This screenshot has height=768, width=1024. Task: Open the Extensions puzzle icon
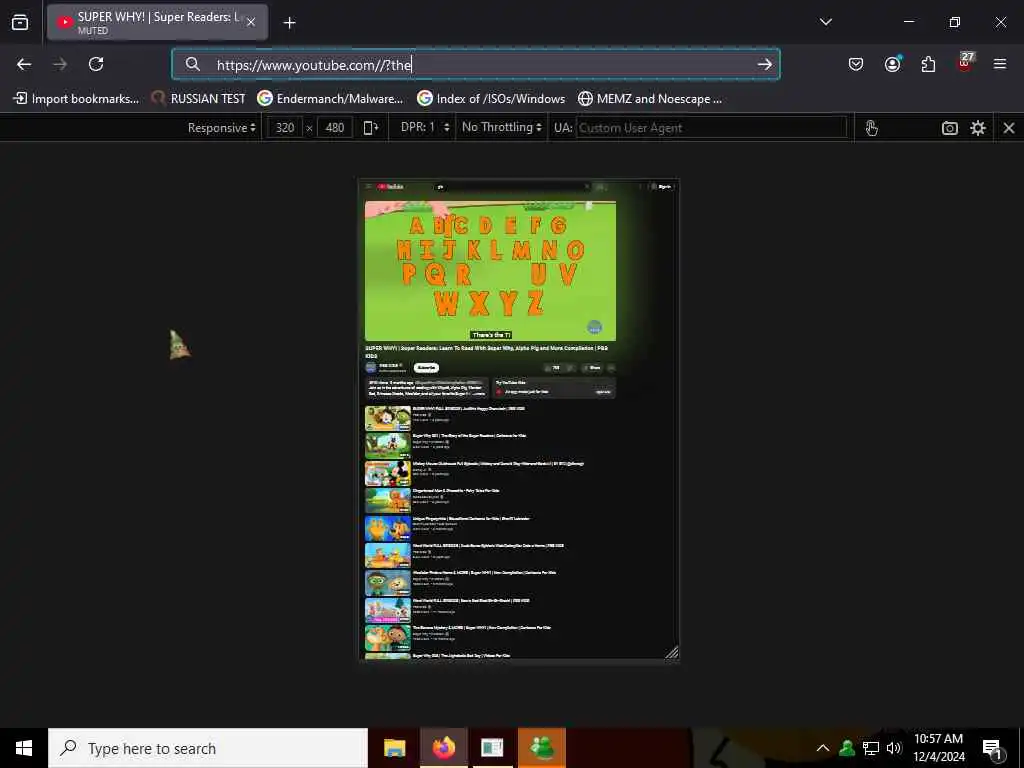click(x=928, y=64)
